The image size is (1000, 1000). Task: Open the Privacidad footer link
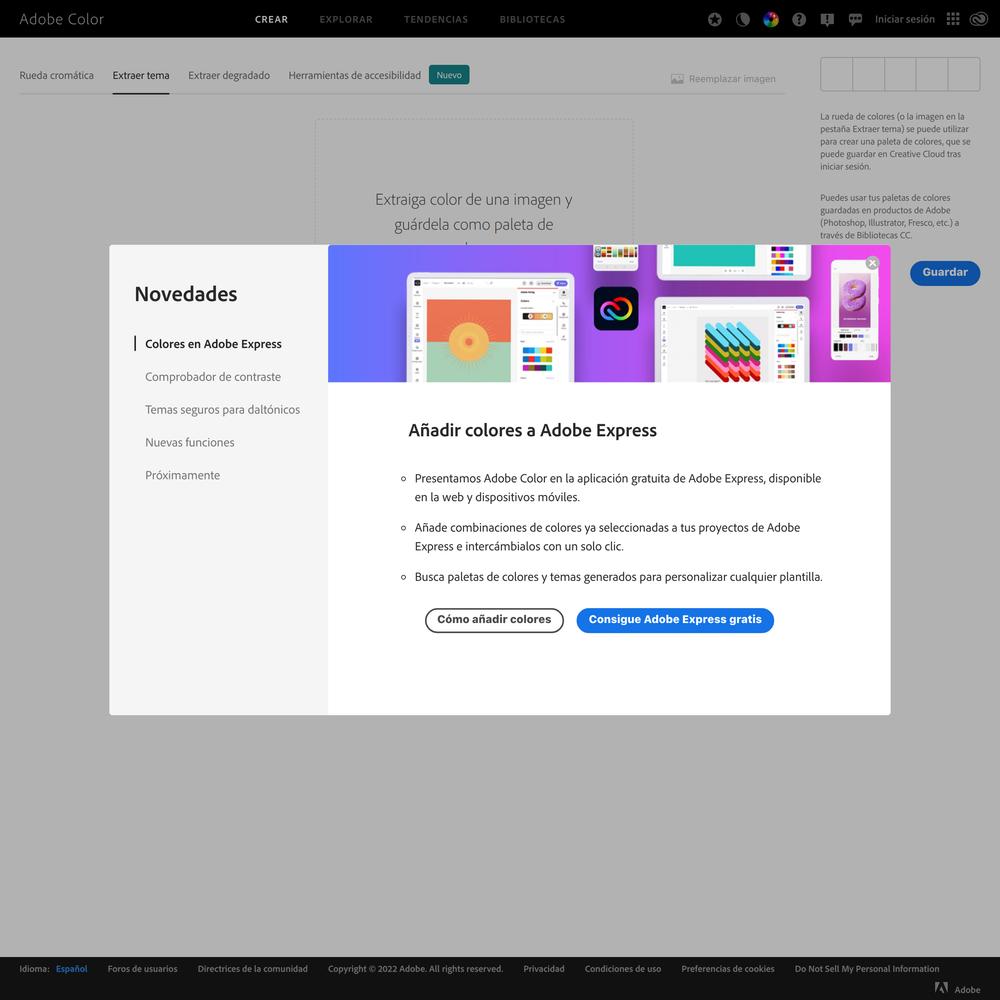click(544, 969)
